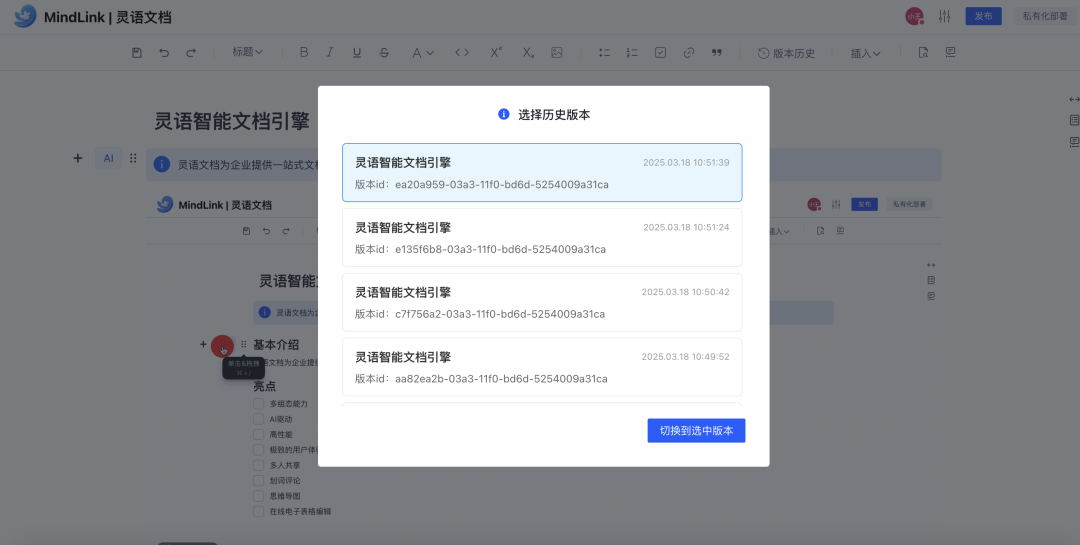This screenshot has height=545, width=1080.
Task: Click the undo arrow icon
Action: coord(164,52)
